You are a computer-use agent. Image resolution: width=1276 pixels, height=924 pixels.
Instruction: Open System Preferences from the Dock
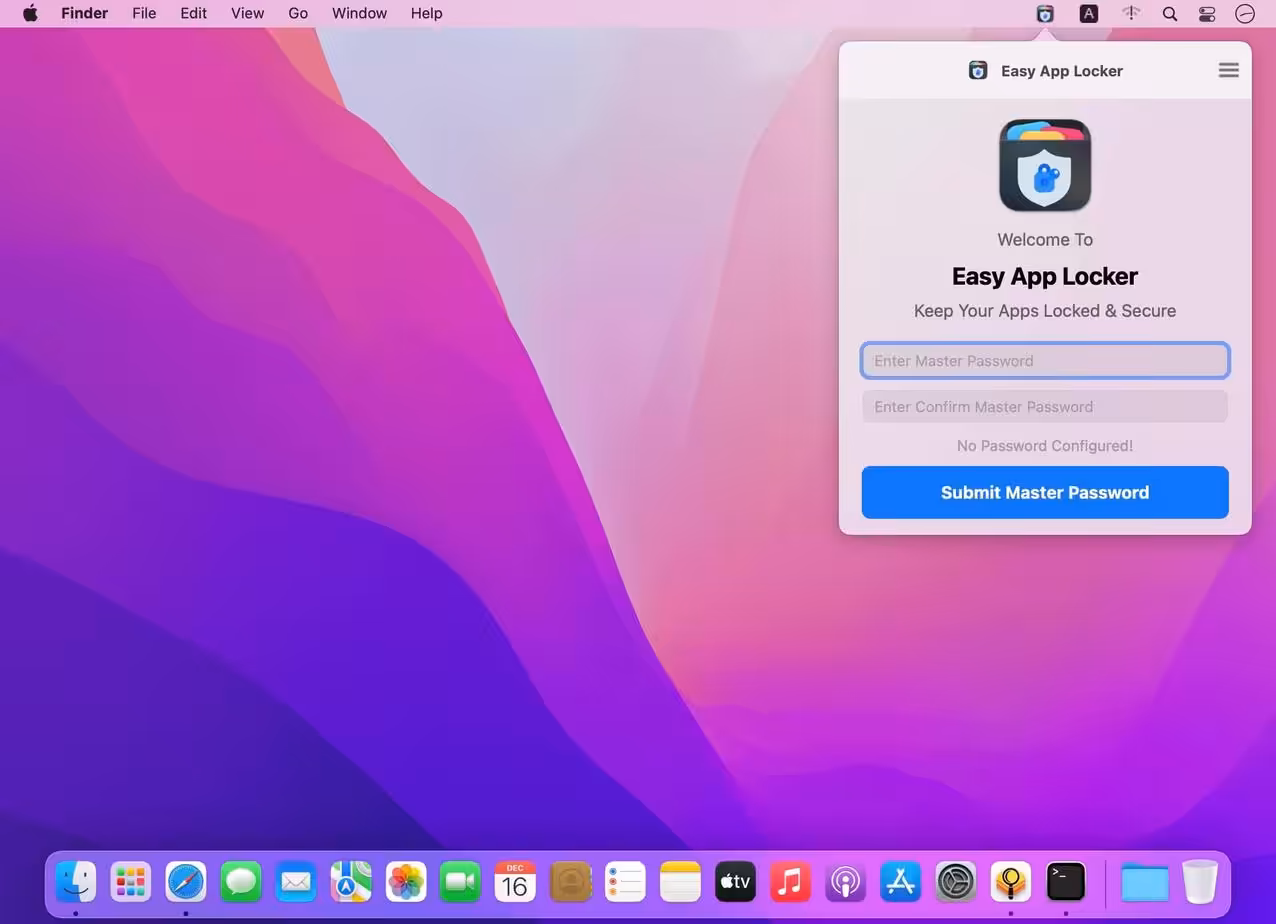955,882
